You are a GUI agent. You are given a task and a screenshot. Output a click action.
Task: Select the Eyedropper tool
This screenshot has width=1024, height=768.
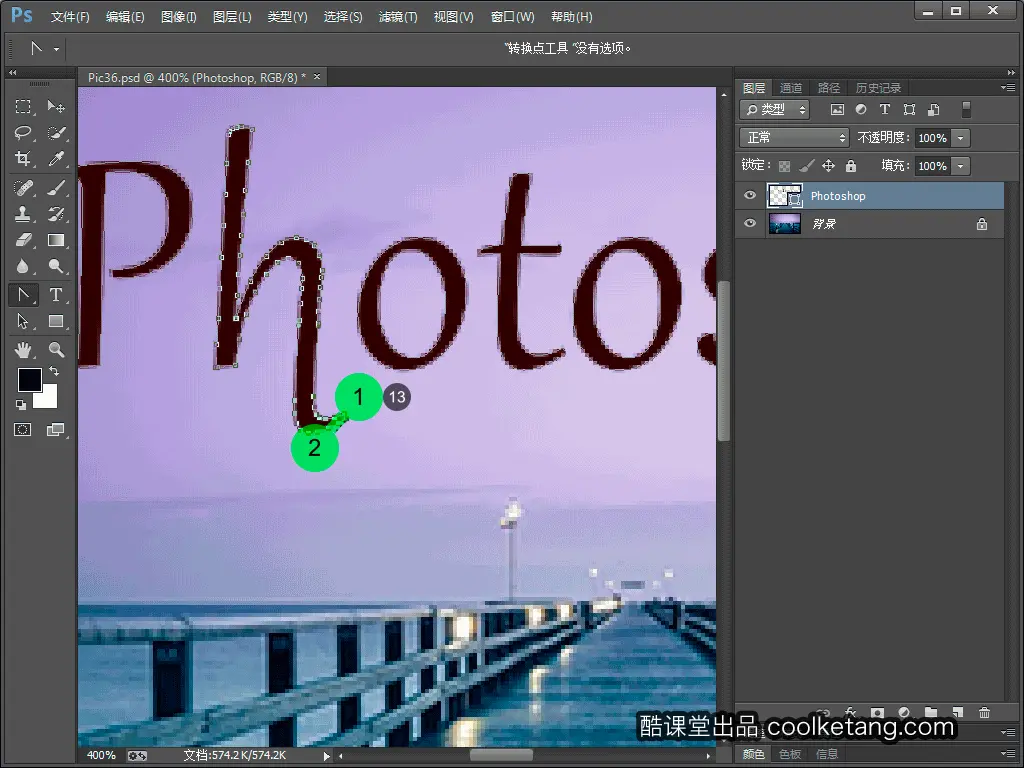coord(56,159)
